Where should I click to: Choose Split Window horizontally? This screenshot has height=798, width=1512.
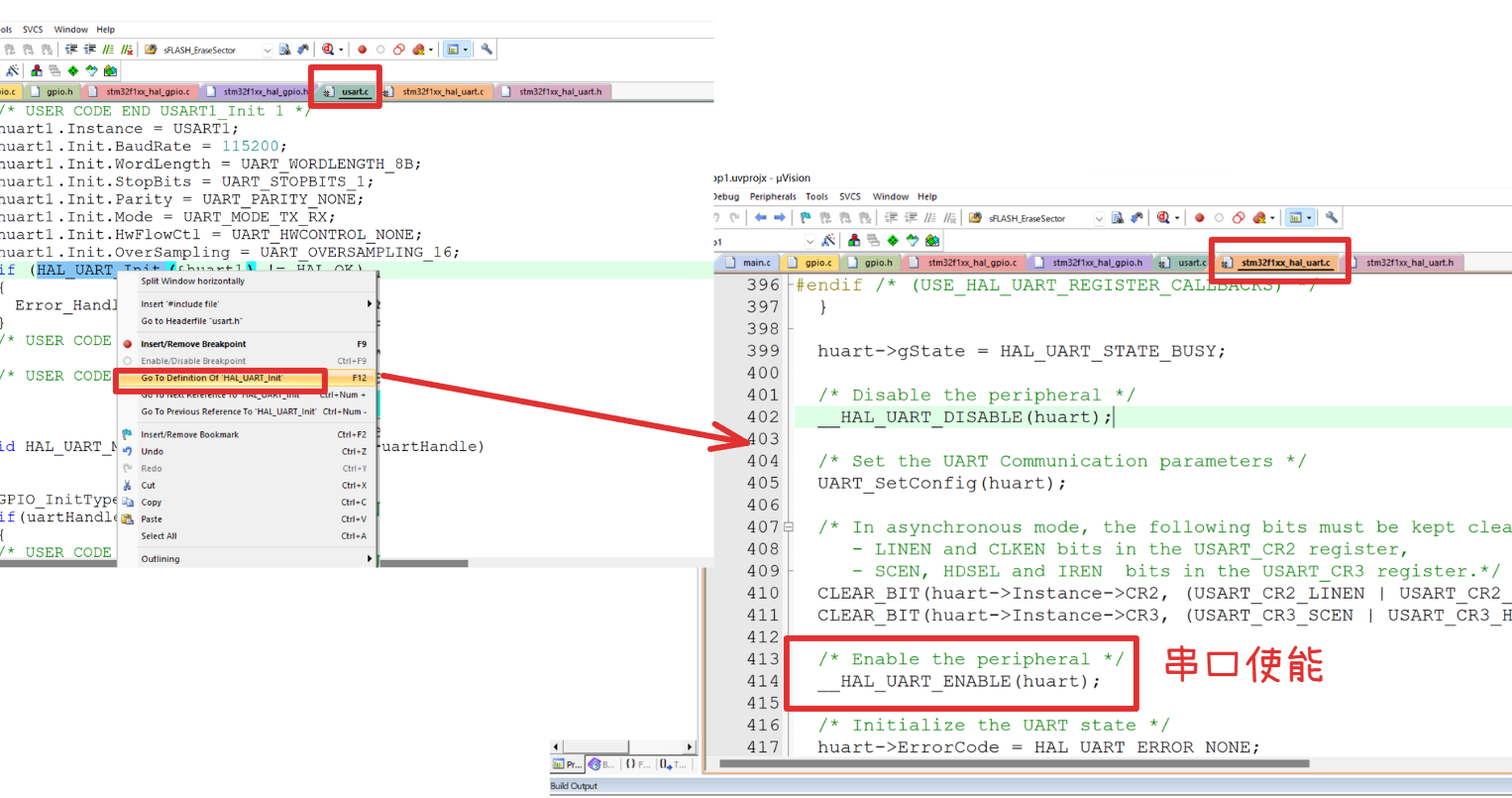click(246, 282)
